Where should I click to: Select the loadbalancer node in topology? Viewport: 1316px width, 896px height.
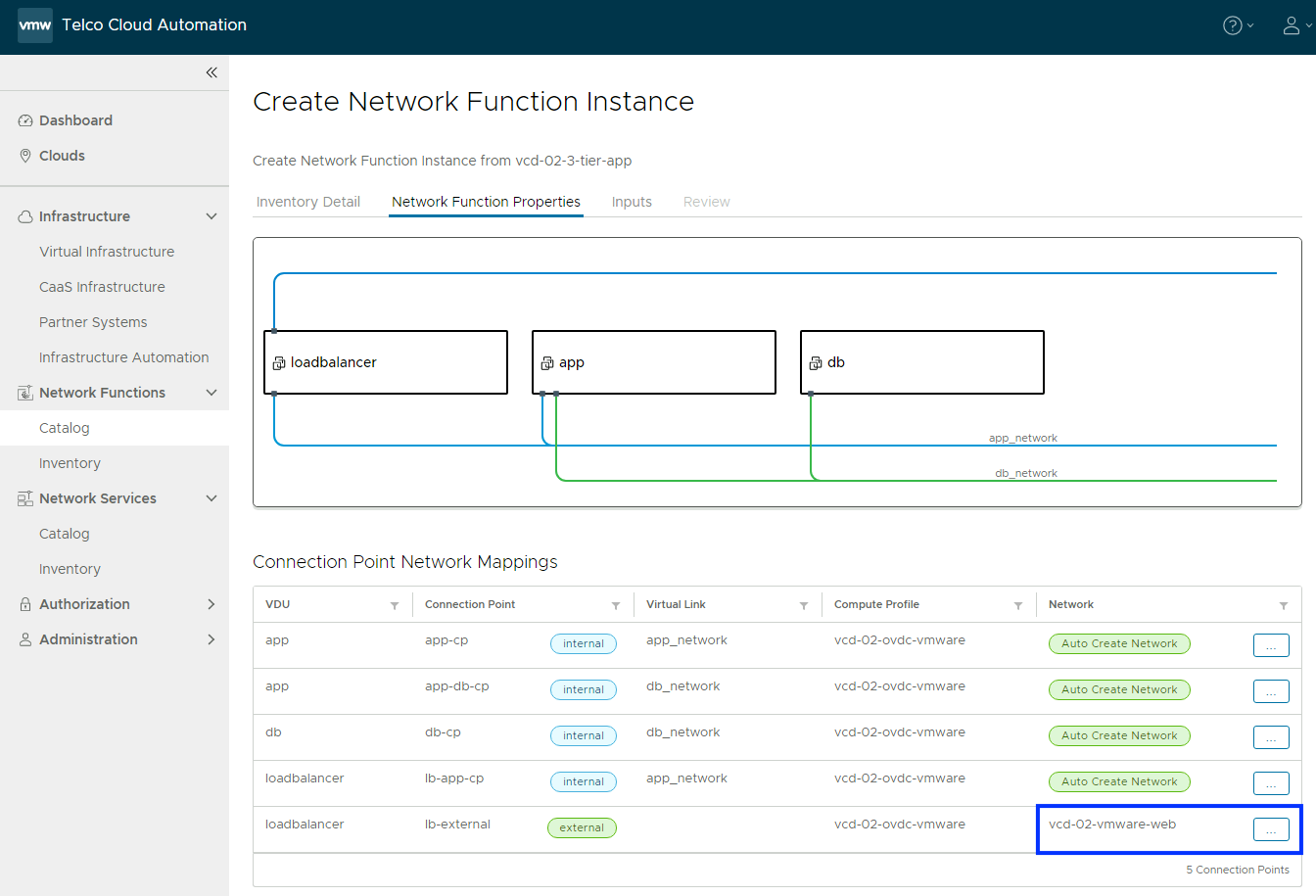coord(386,362)
